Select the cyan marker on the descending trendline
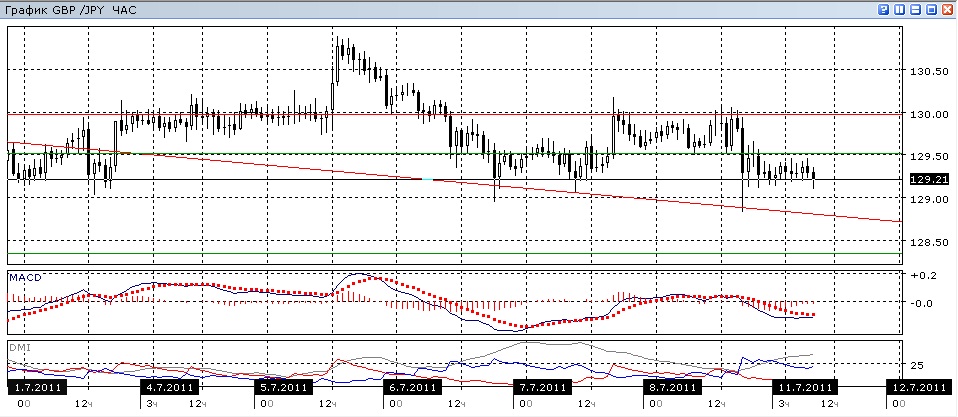The width and height of the screenshot is (958, 417). tap(428, 179)
